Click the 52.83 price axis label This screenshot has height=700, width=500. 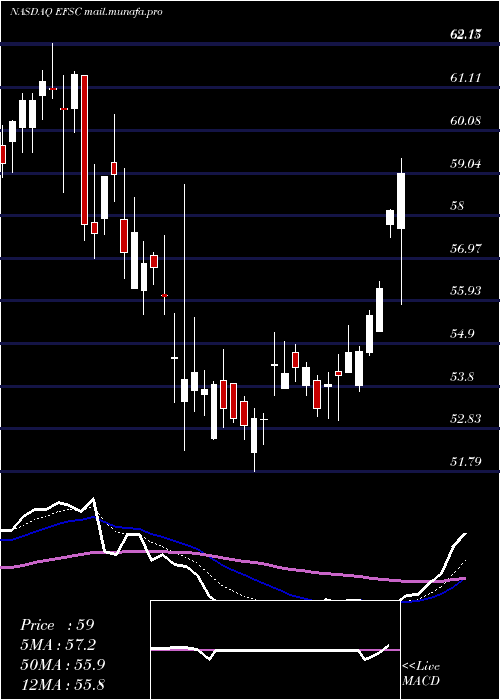click(466, 419)
